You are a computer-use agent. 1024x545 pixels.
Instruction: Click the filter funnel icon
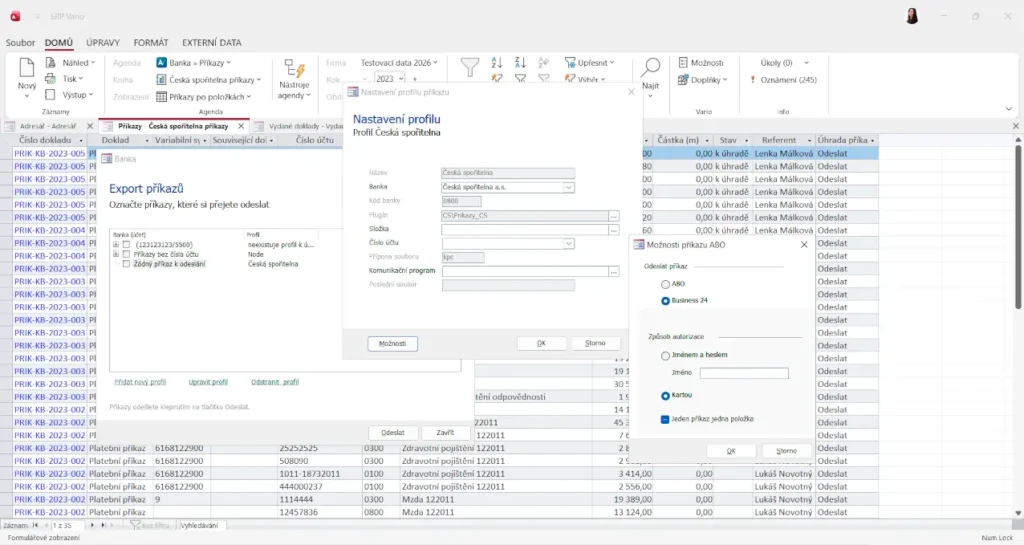click(469, 67)
